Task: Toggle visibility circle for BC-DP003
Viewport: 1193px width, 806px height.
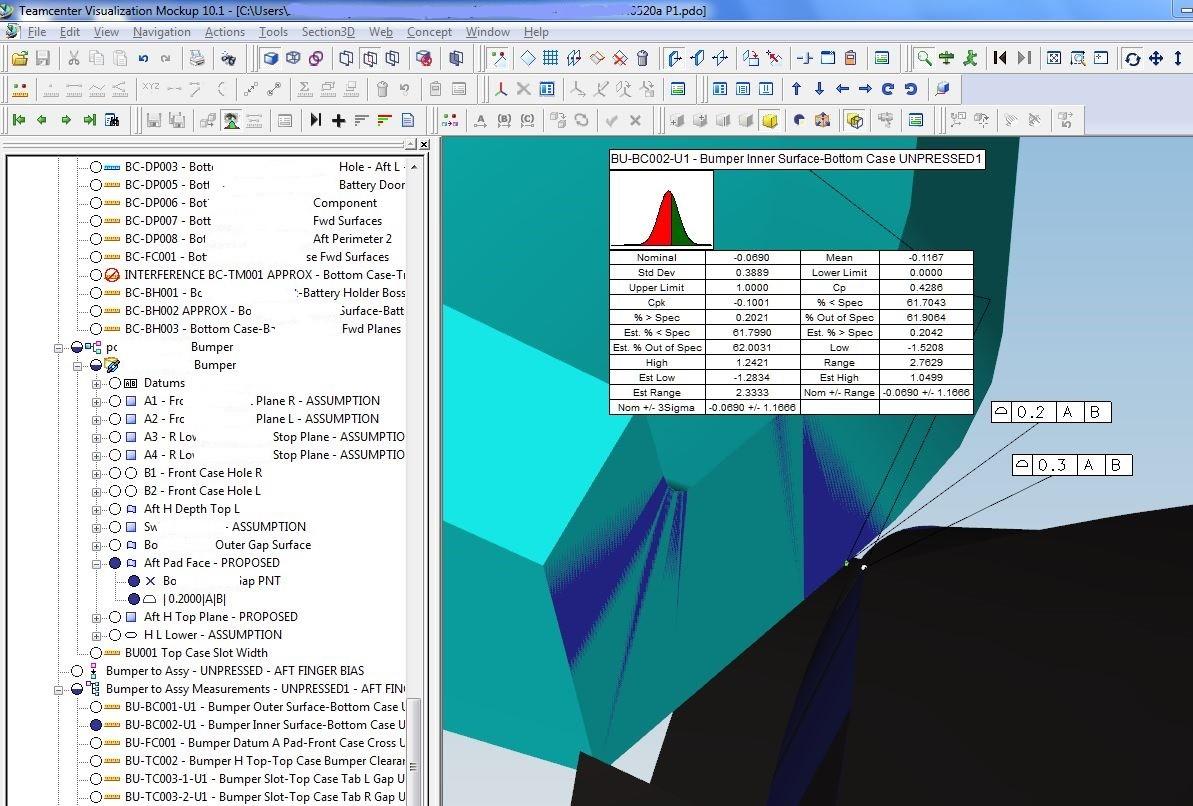Action: tap(96, 167)
